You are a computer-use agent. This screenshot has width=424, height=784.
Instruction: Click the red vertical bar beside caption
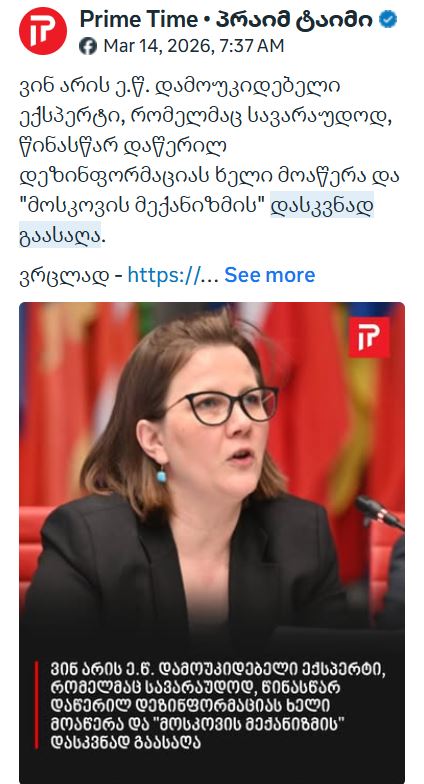pos(36,705)
